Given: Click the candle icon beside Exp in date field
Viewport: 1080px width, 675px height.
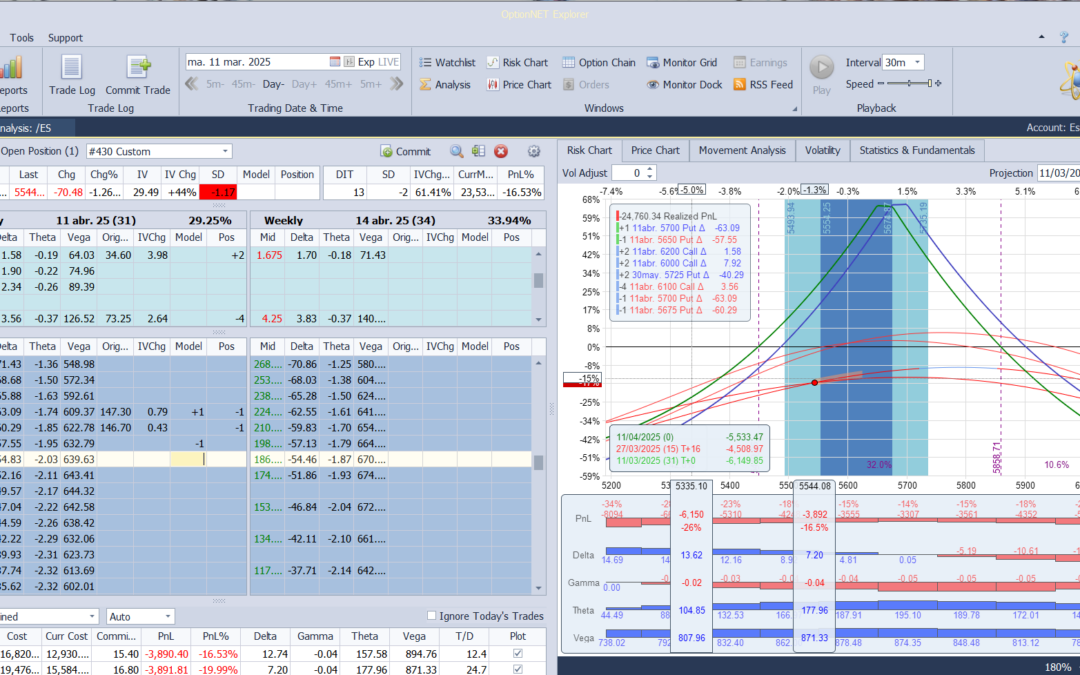Looking at the screenshot, I should tap(349, 62).
